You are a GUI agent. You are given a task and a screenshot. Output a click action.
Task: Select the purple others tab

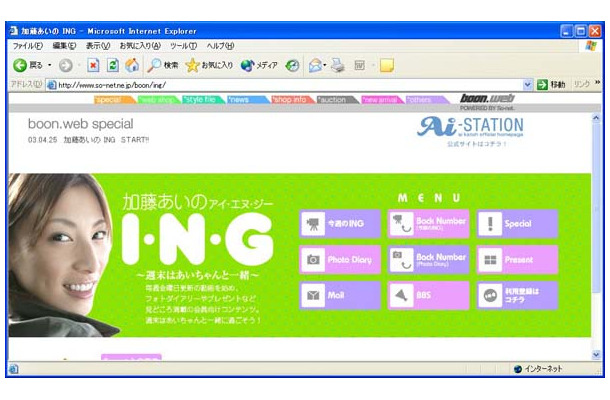(x=426, y=100)
